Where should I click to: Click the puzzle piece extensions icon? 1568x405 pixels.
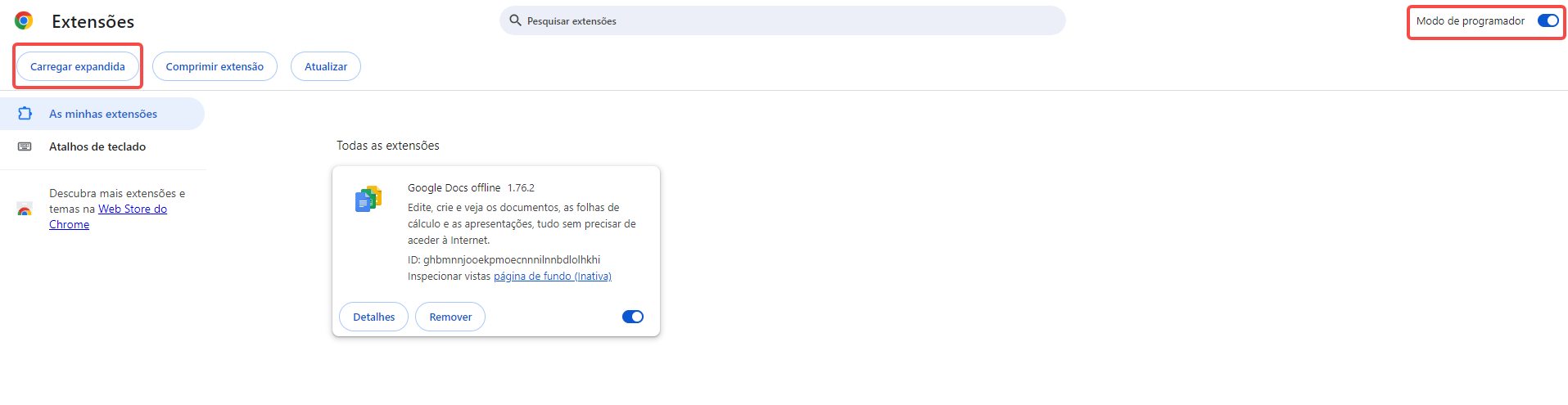[x=25, y=114]
